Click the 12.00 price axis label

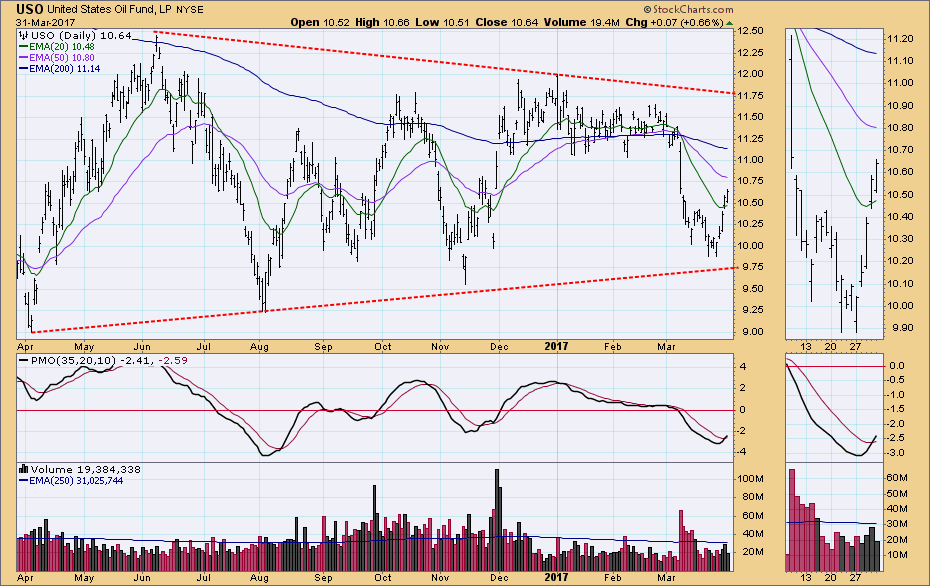[x=748, y=74]
